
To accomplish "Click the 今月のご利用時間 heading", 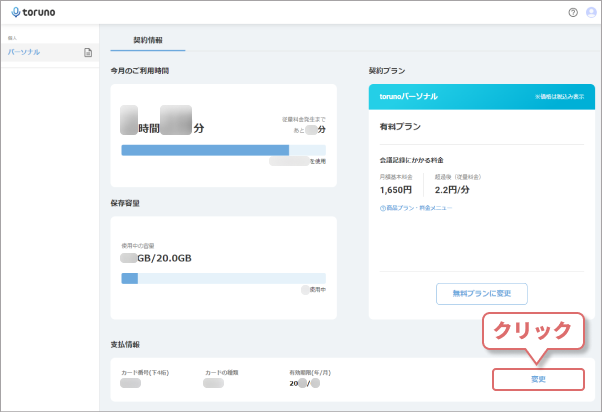I will tap(140, 71).
